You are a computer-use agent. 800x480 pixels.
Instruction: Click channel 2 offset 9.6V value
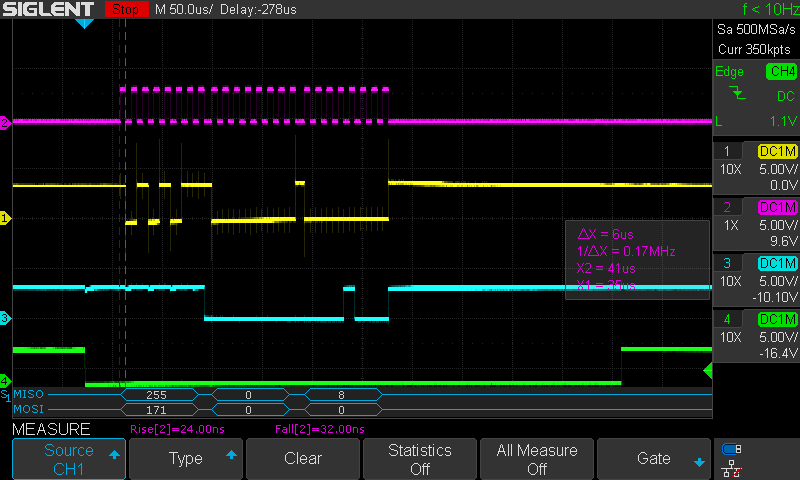pyautogui.click(x=783, y=241)
